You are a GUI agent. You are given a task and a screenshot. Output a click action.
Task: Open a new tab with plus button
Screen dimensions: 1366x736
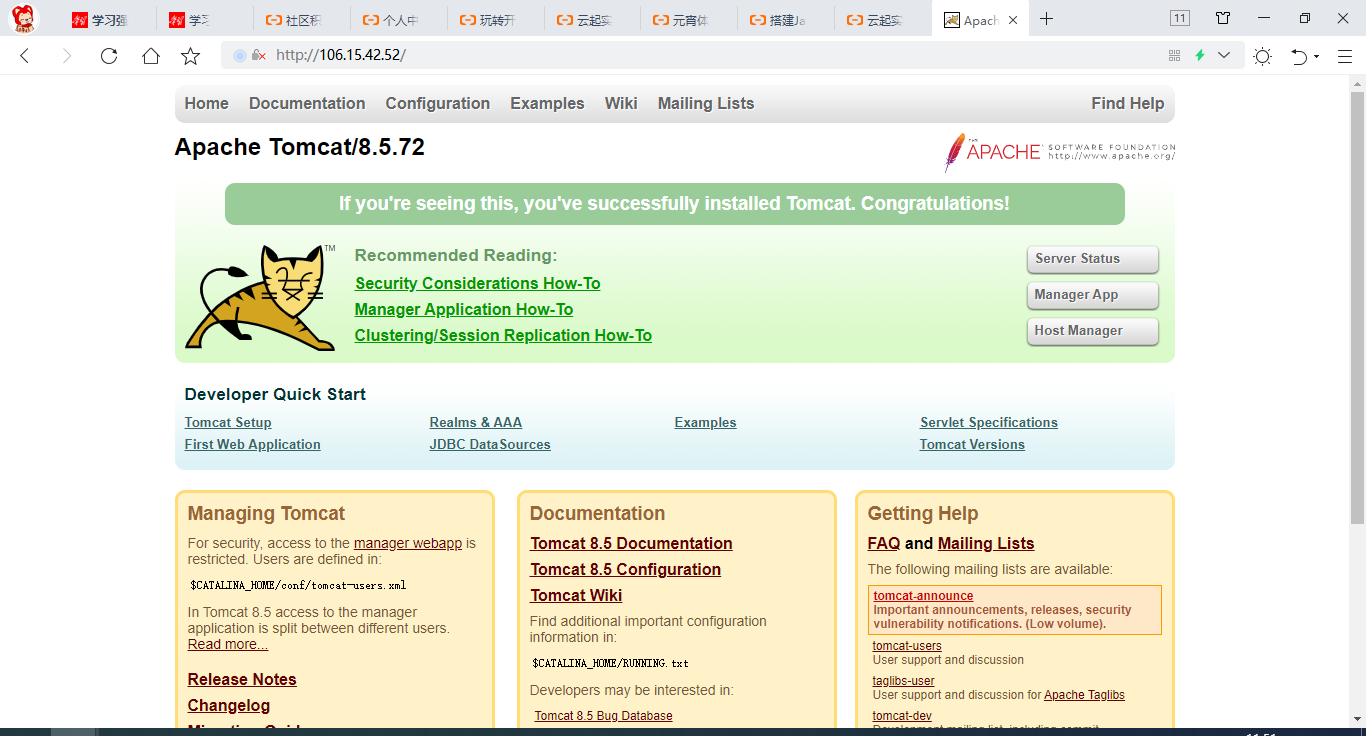point(1046,19)
